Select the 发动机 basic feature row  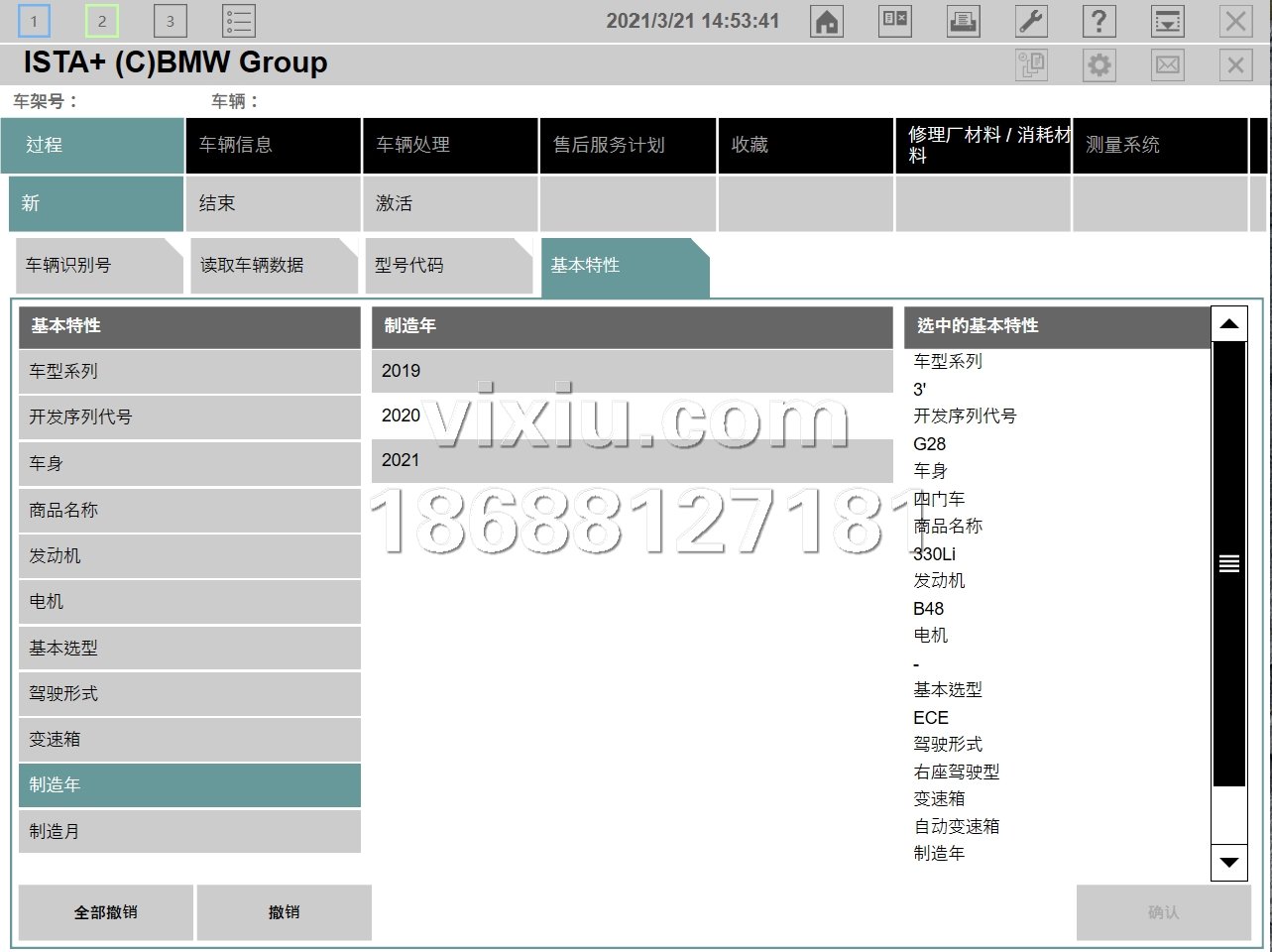(189, 556)
